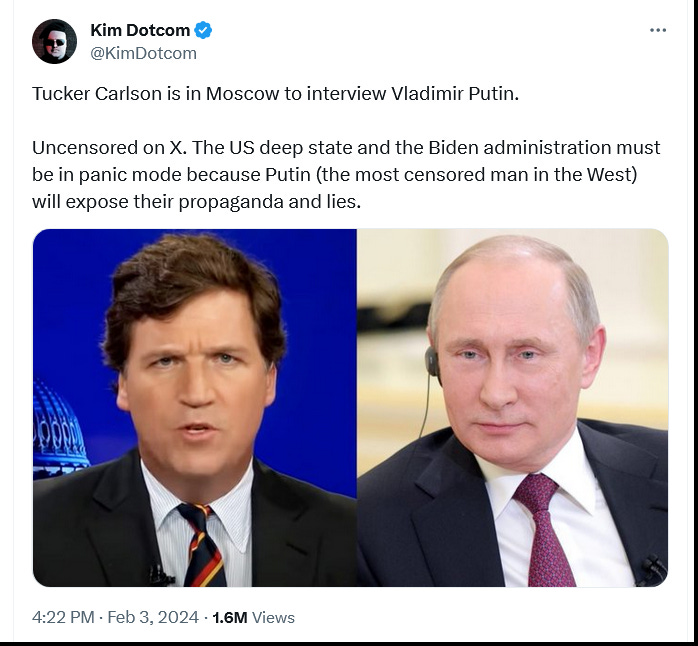Click 'Biden administration' in the tweet text
The height and width of the screenshot is (646, 698).
[x=520, y=147]
